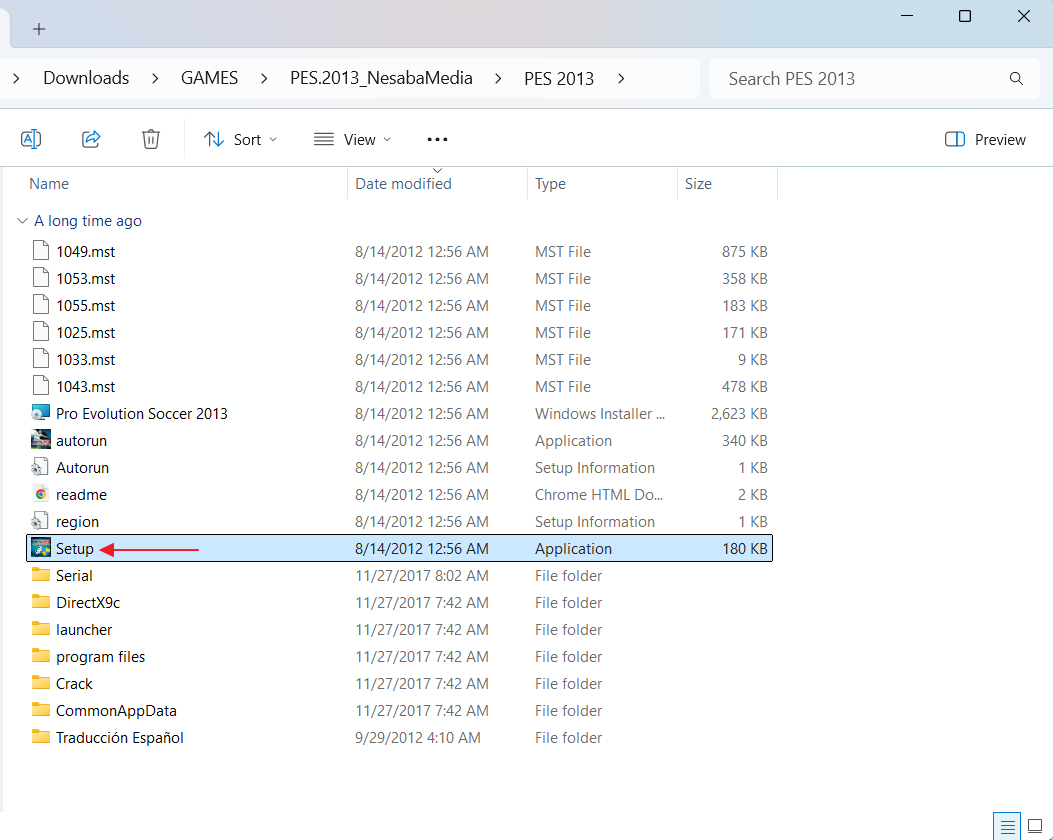Select the 1053.mst file icon
The height and width of the screenshot is (840, 1053).
coord(41,277)
